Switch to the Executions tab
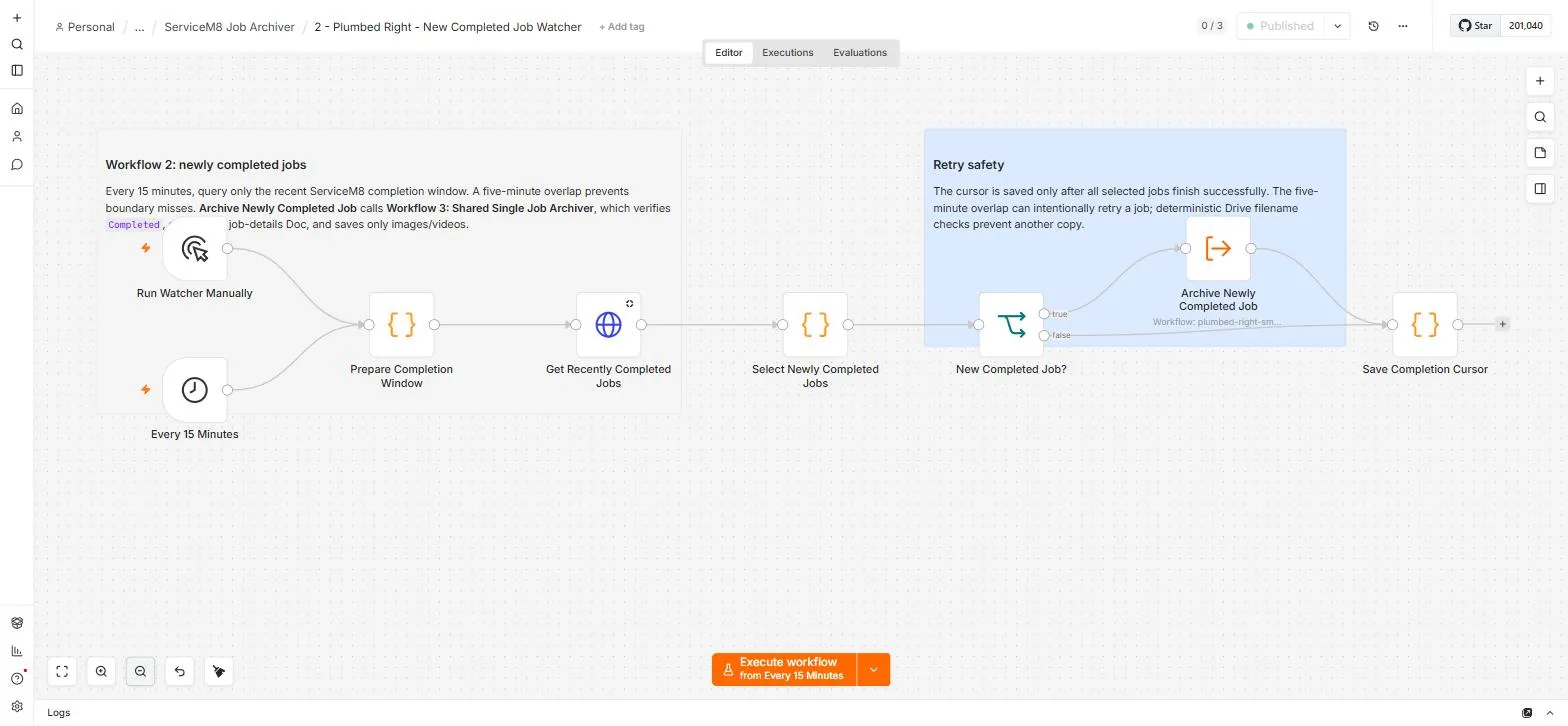 [788, 52]
